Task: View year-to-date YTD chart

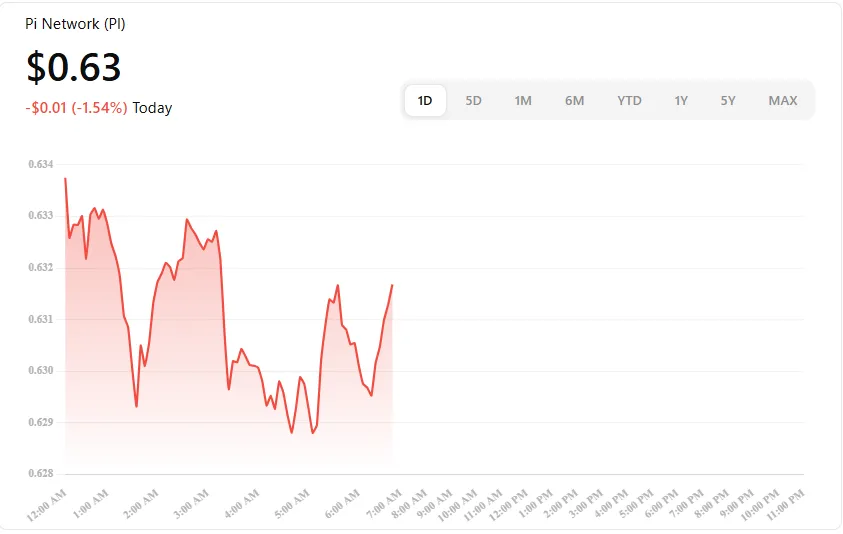Action: [629, 101]
